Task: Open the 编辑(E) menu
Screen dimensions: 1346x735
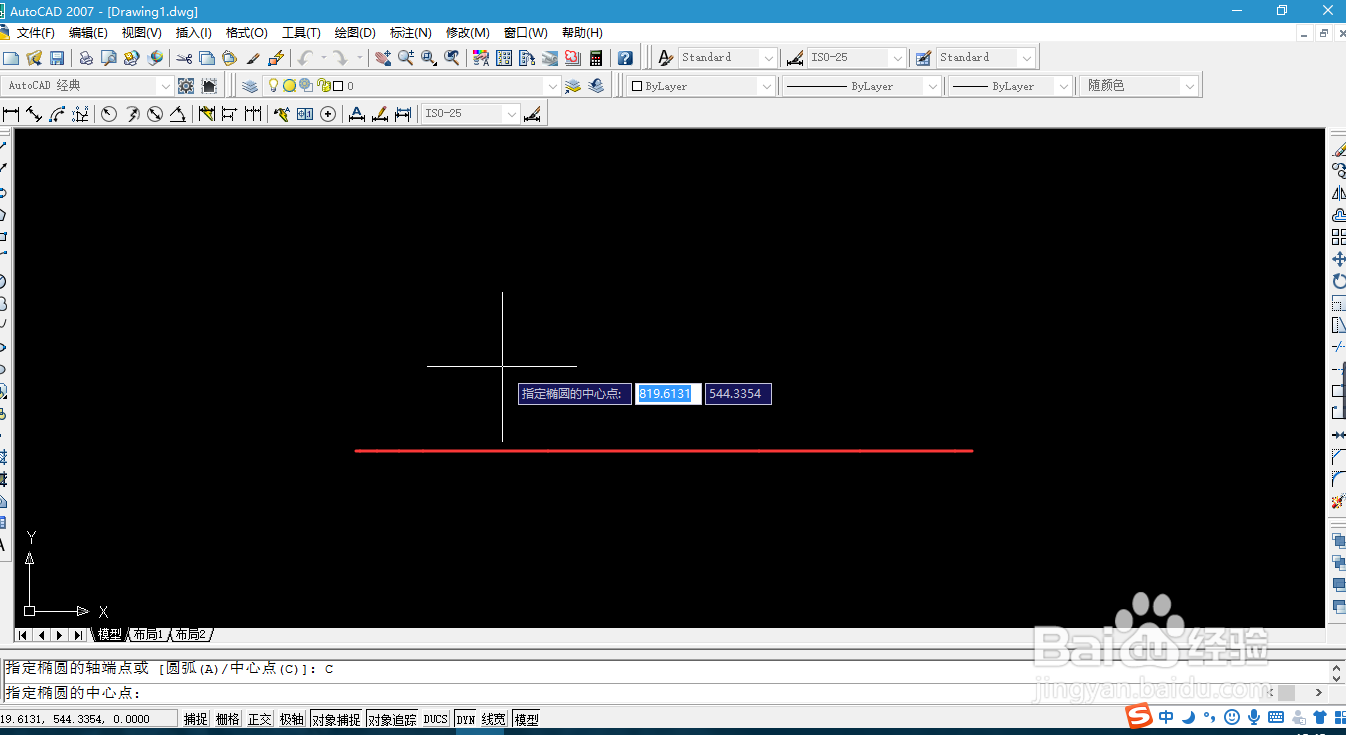Action: point(88,33)
